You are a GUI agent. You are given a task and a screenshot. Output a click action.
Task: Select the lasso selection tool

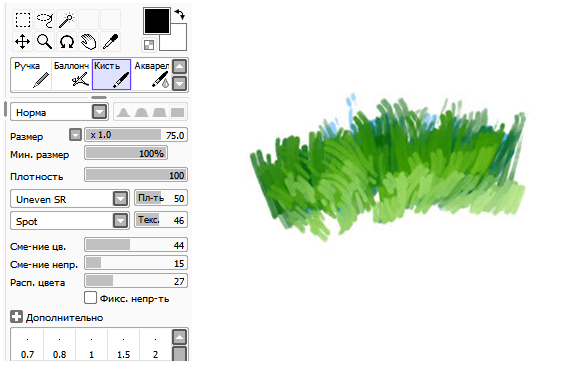45,20
